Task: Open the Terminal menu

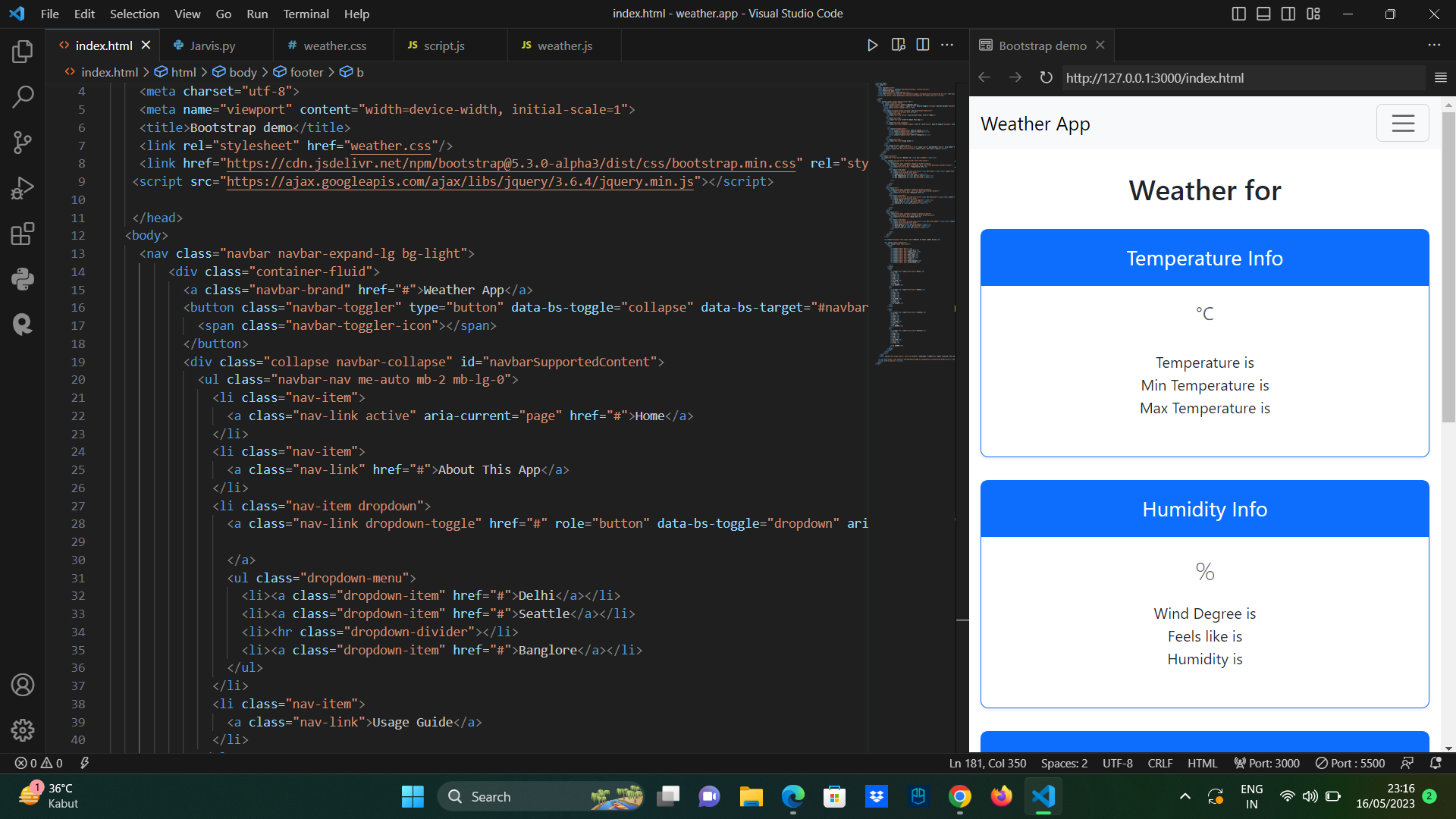Action: [306, 14]
